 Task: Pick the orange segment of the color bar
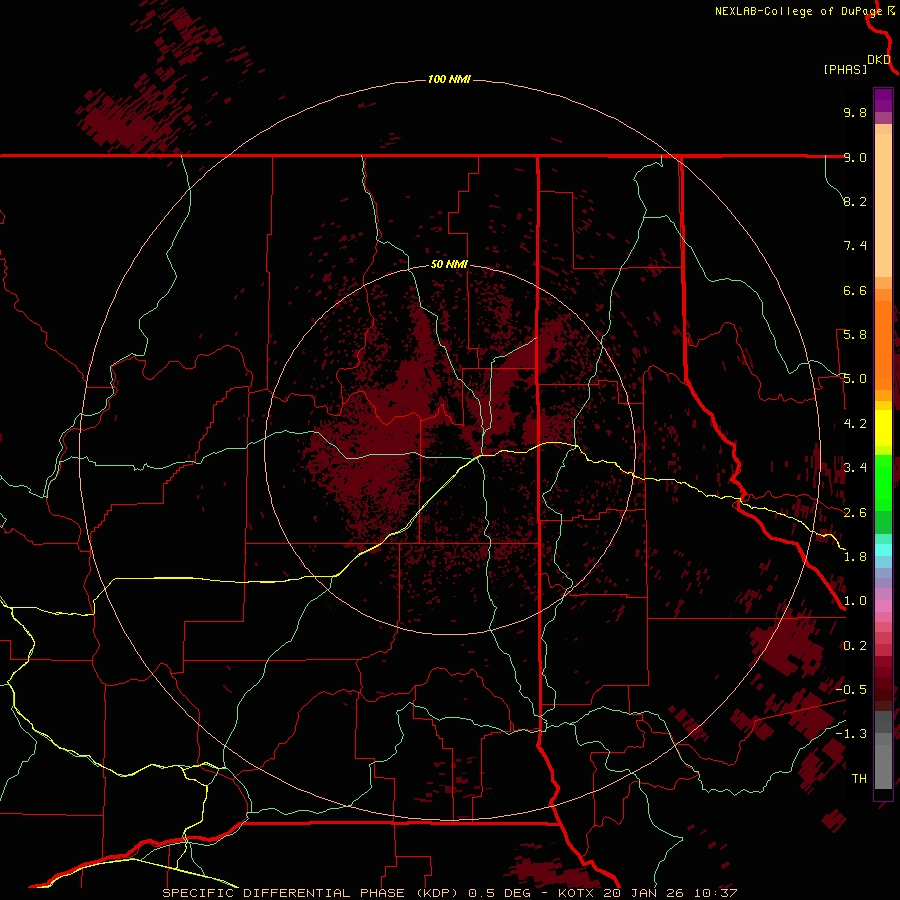(x=883, y=346)
